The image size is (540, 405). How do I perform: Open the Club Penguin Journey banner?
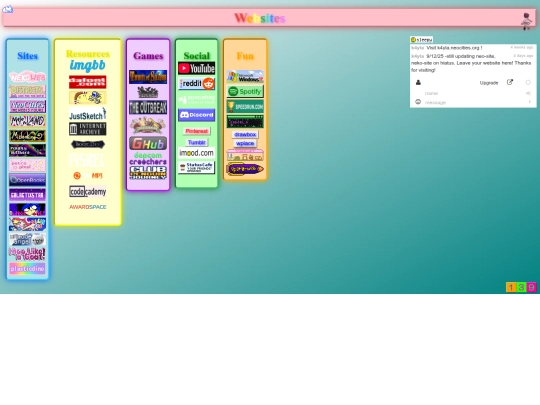(148, 173)
